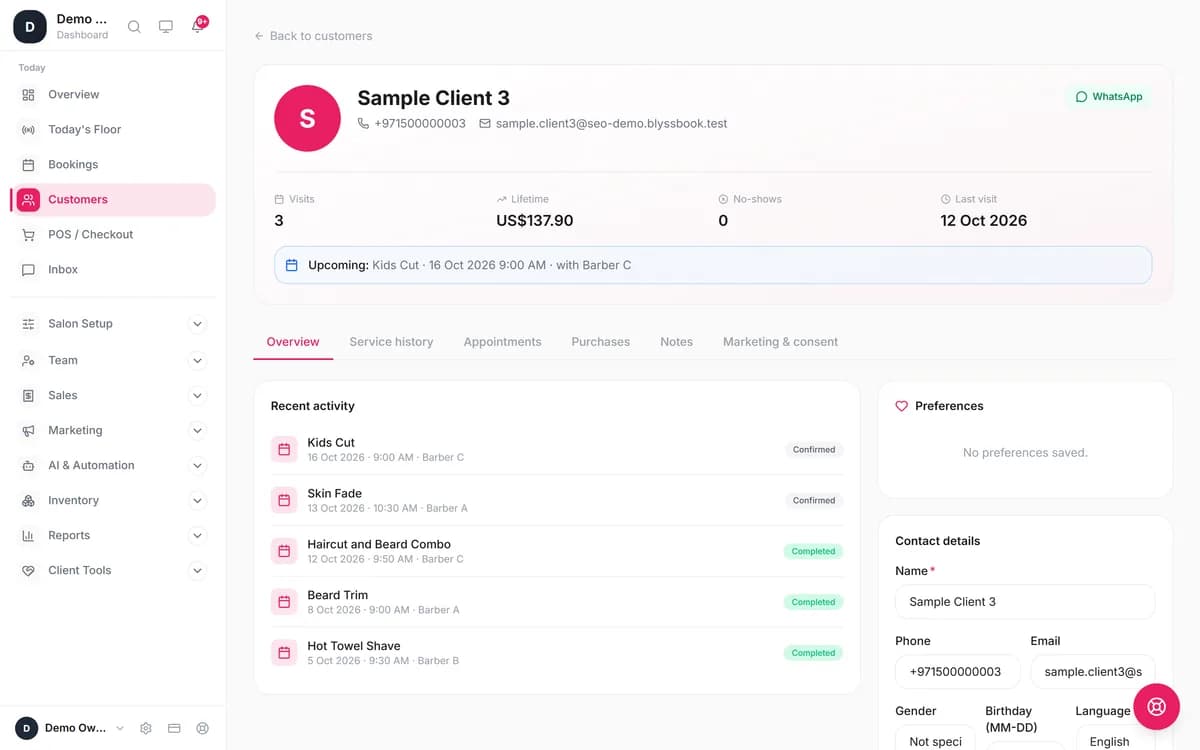The width and height of the screenshot is (1200, 750).
Task: Go back to customers list
Action: 313,36
